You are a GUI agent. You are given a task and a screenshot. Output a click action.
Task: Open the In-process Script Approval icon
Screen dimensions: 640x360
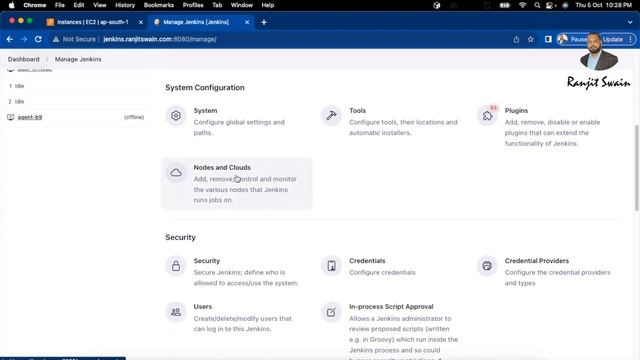point(331,312)
